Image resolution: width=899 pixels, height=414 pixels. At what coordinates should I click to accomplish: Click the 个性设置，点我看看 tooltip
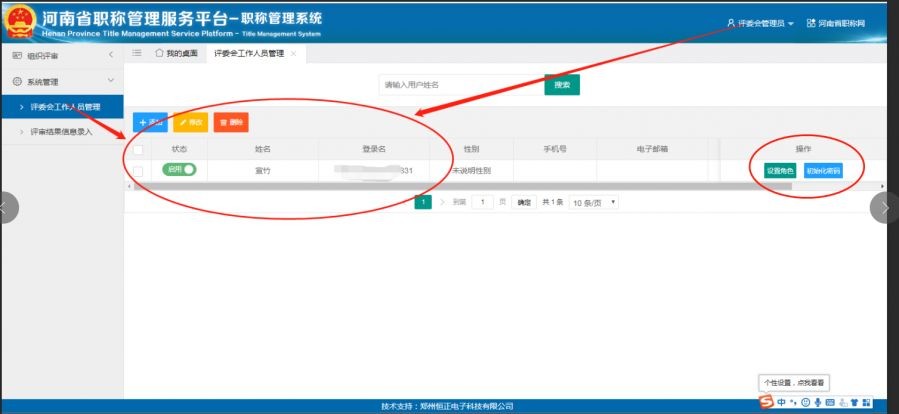[x=794, y=382]
